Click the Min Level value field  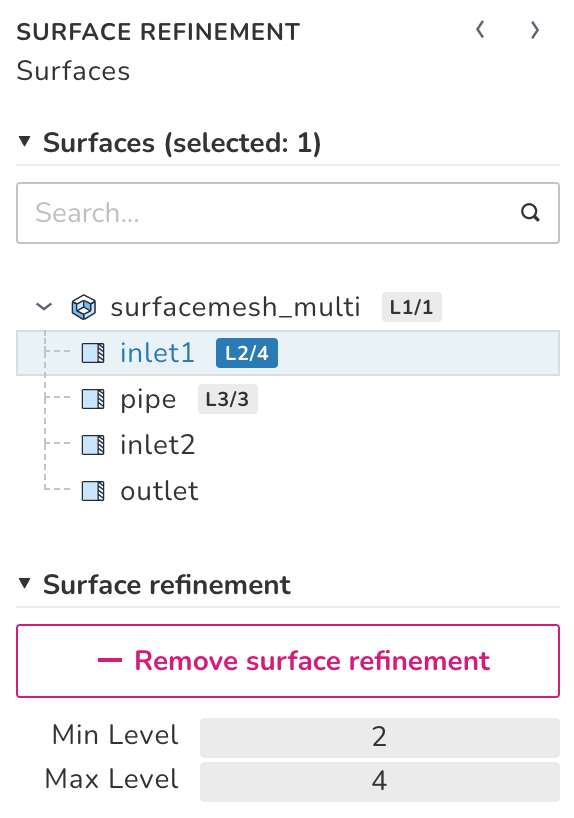[x=380, y=737]
